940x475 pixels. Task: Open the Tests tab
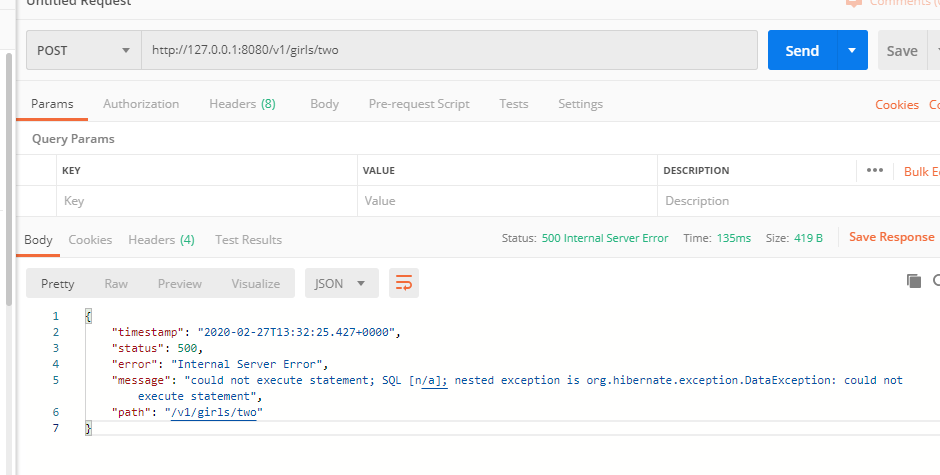point(514,104)
